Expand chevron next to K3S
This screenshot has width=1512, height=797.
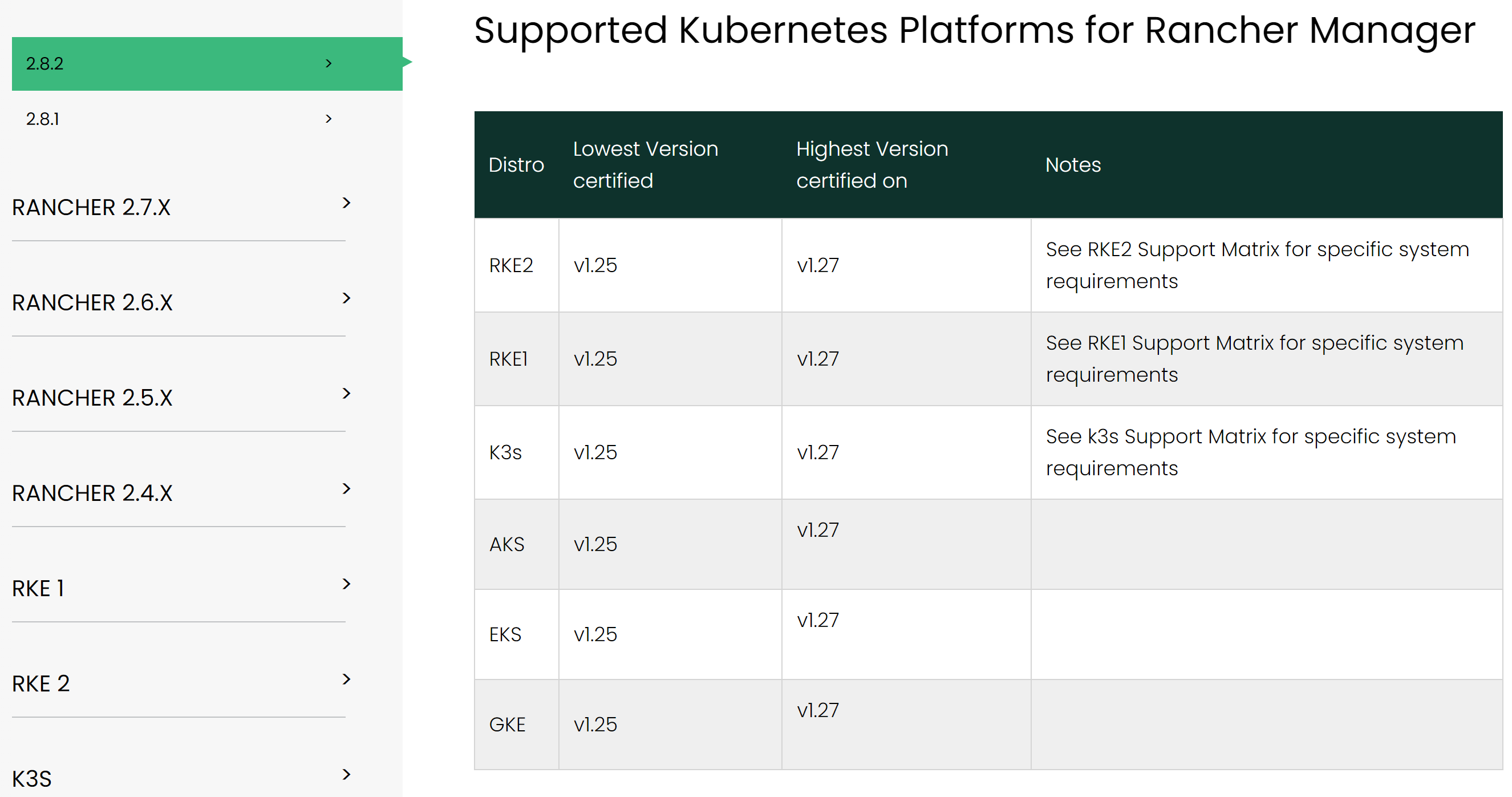click(x=346, y=775)
